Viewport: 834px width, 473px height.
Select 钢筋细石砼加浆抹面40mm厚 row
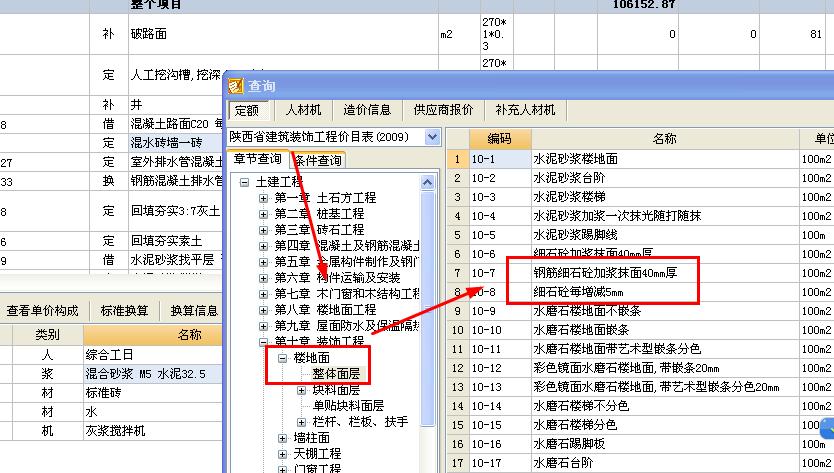coord(638,273)
